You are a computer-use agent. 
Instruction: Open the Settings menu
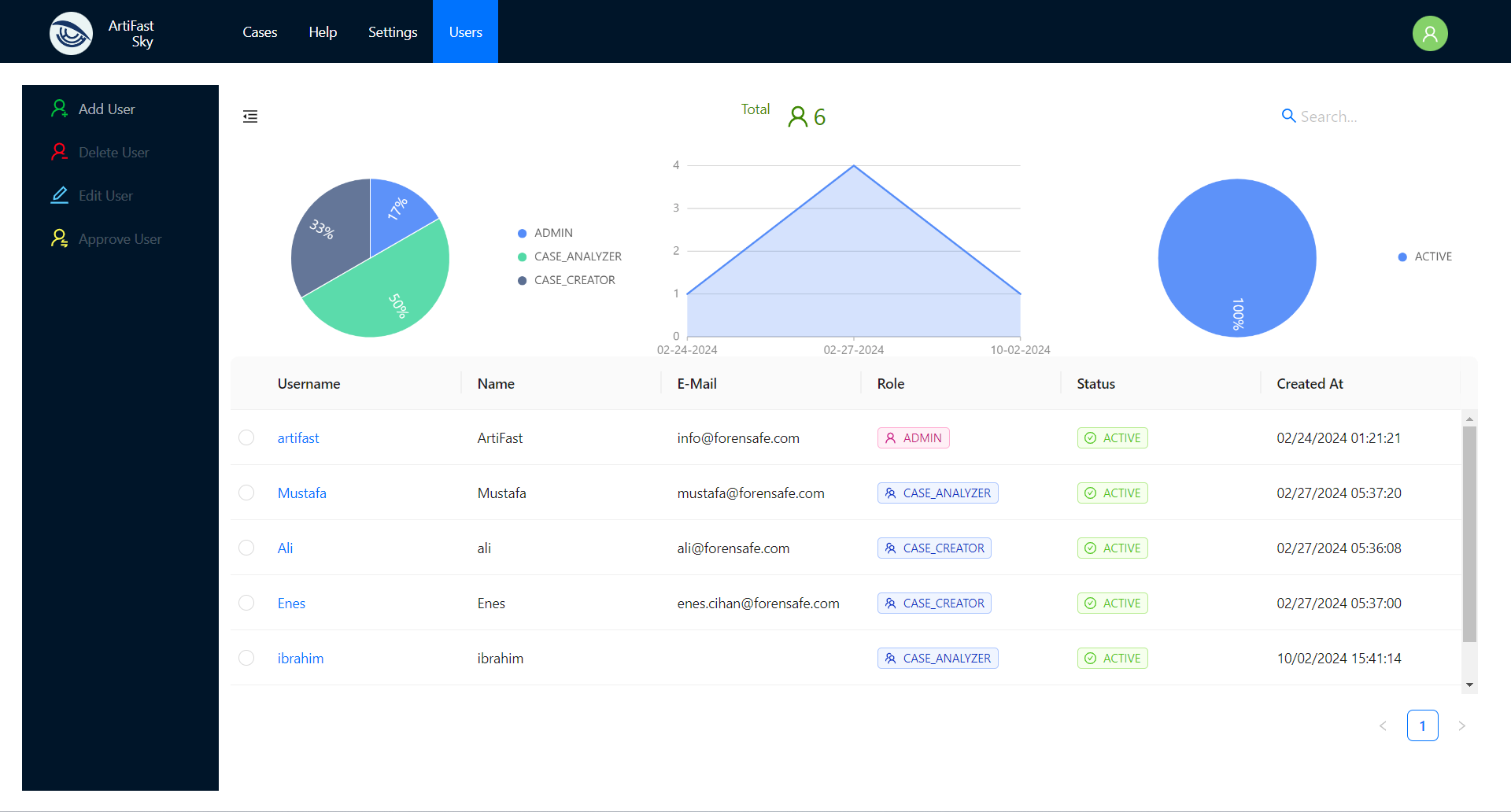coord(393,32)
